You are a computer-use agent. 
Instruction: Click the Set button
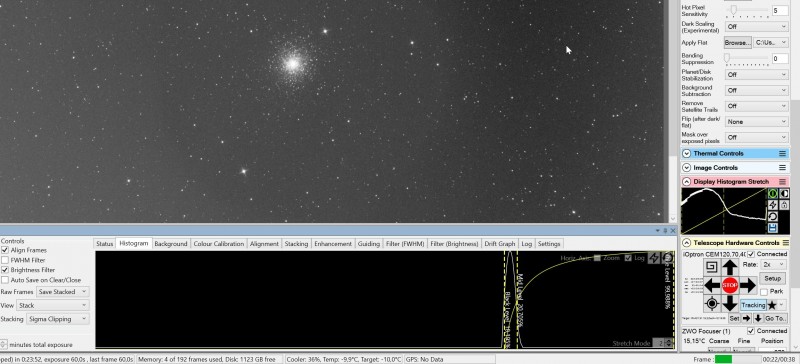(734, 318)
